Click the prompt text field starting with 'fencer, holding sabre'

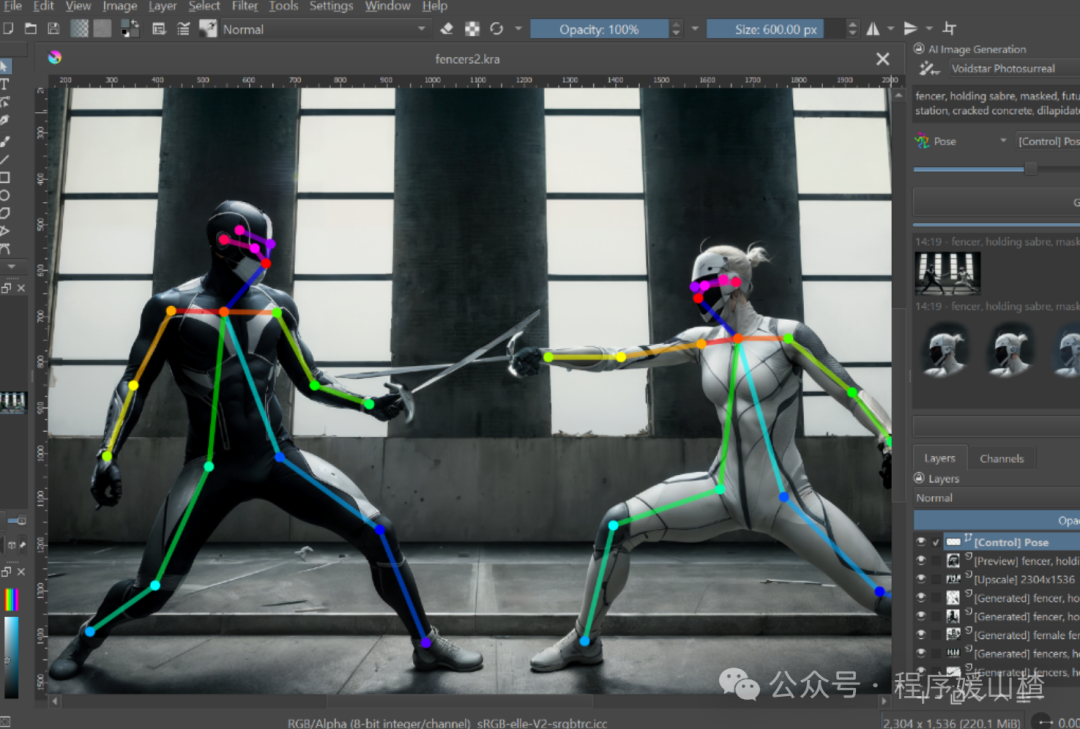click(997, 103)
